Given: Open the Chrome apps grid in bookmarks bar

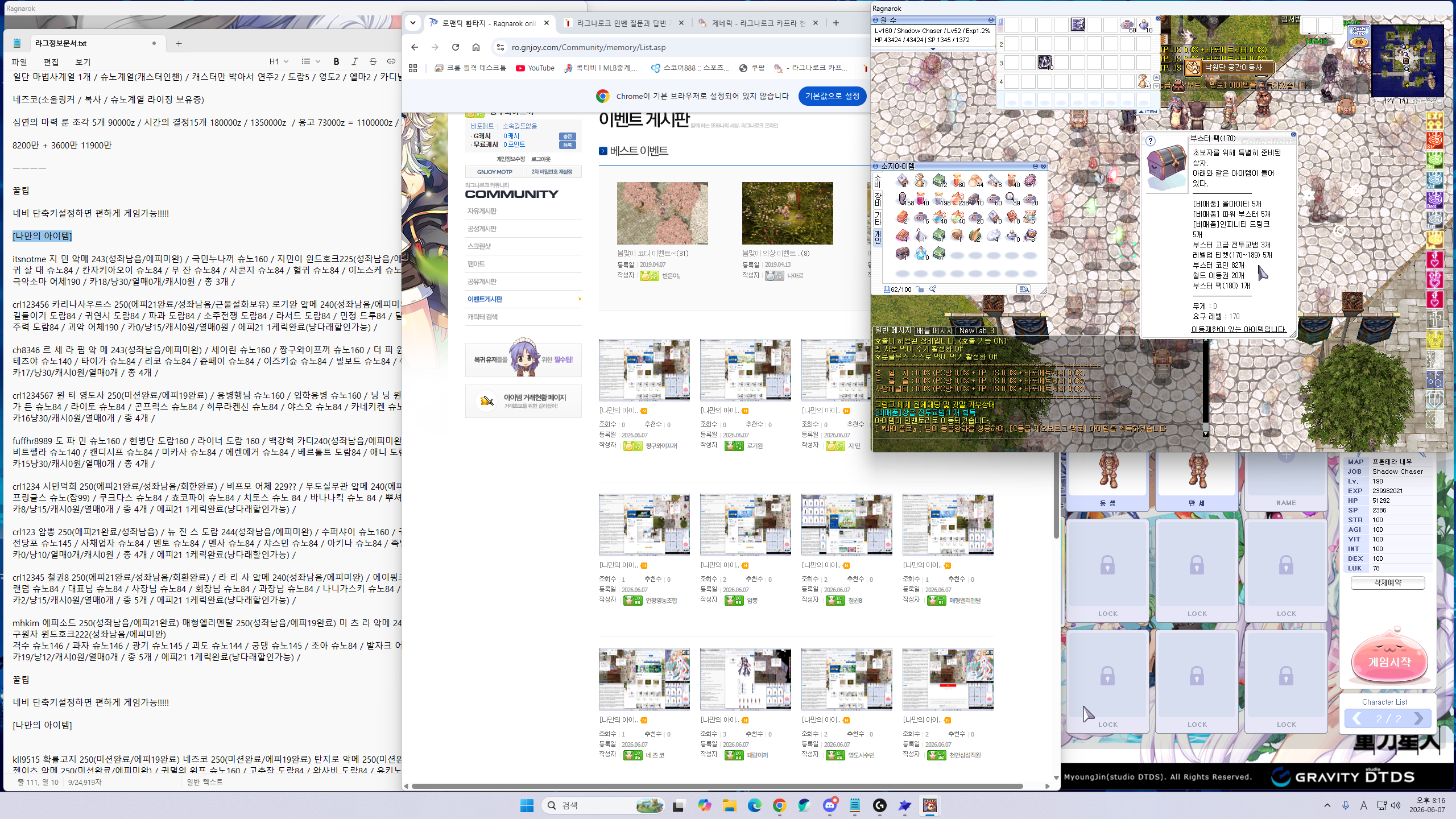Looking at the screenshot, I should 413,68.
